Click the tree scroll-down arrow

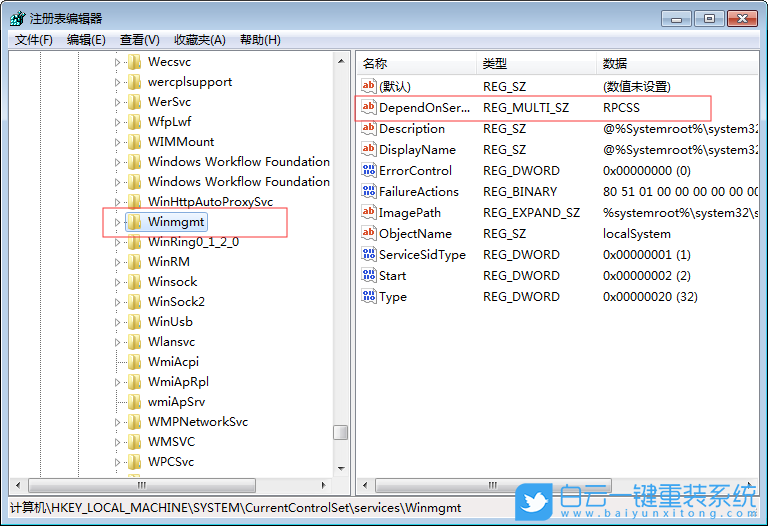click(x=341, y=469)
